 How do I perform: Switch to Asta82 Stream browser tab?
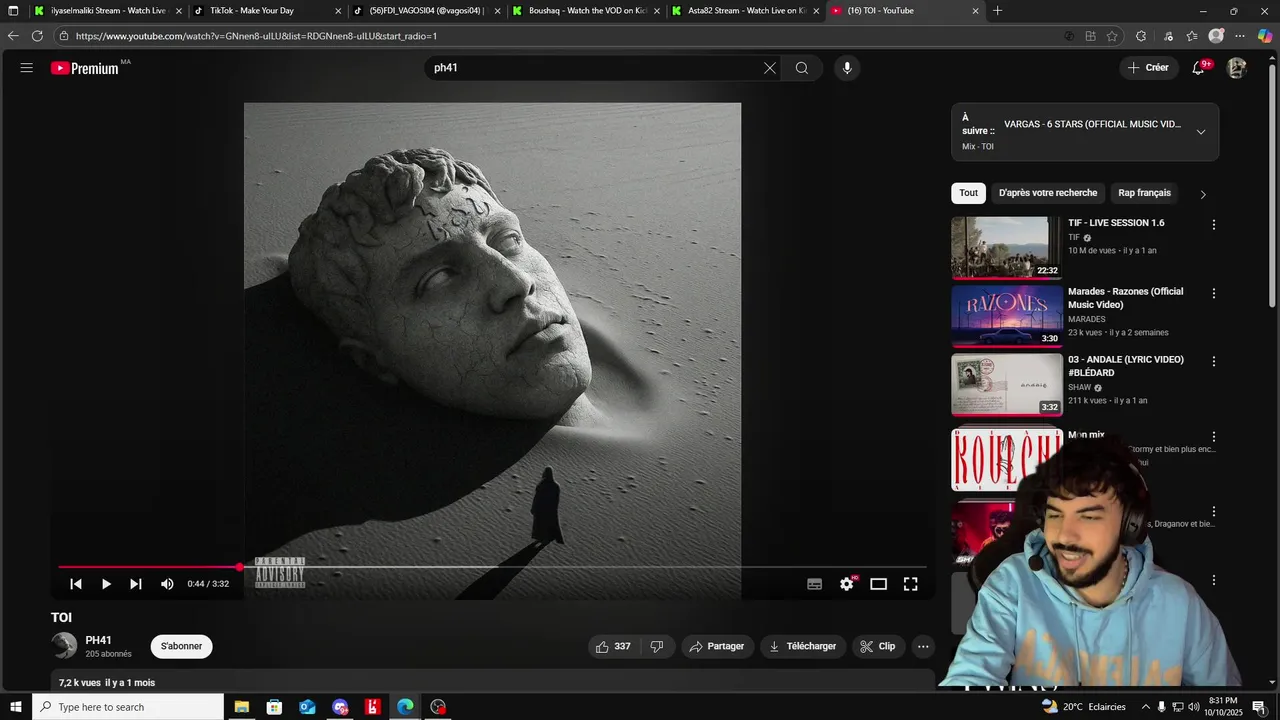coord(745,11)
